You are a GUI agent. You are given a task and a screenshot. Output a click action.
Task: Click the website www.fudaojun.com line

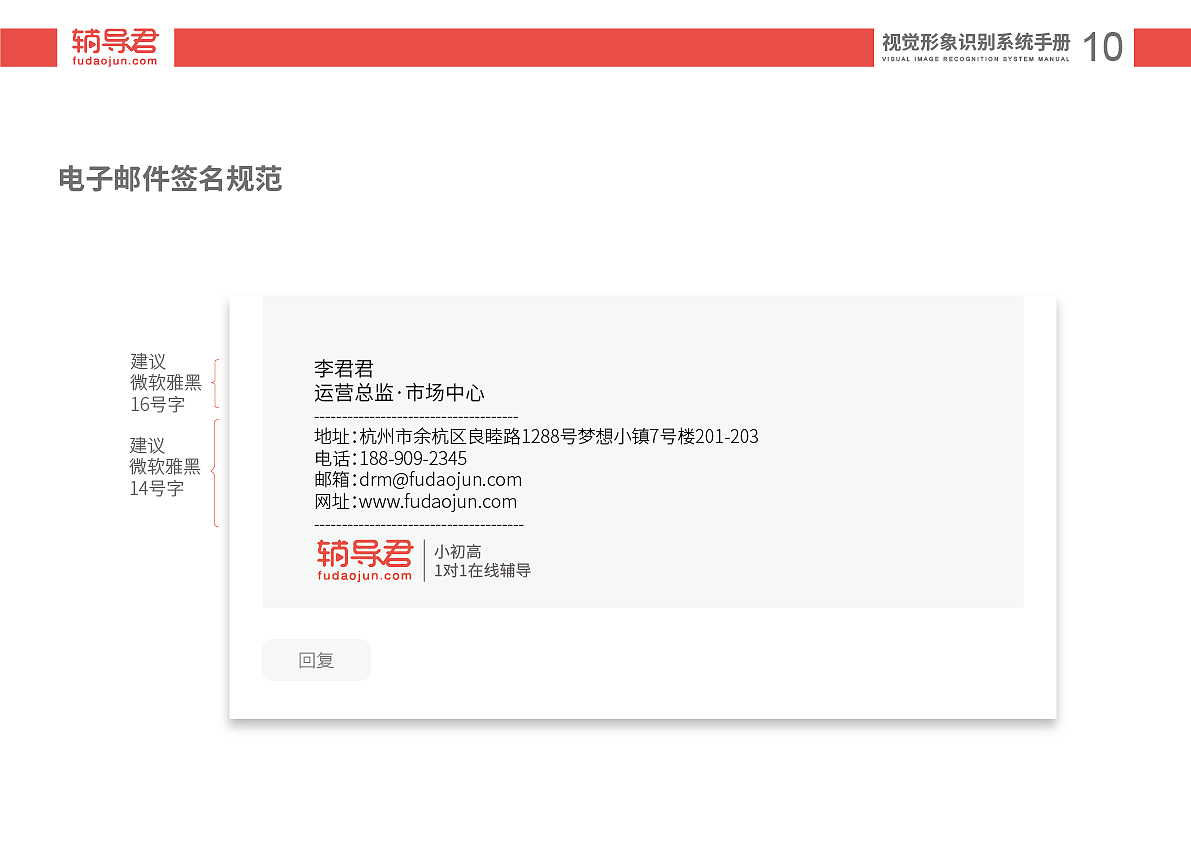415,502
